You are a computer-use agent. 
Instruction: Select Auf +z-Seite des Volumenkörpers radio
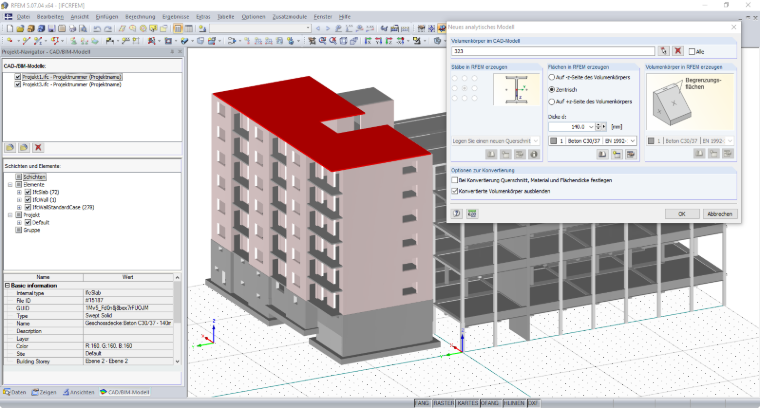tap(552, 102)
